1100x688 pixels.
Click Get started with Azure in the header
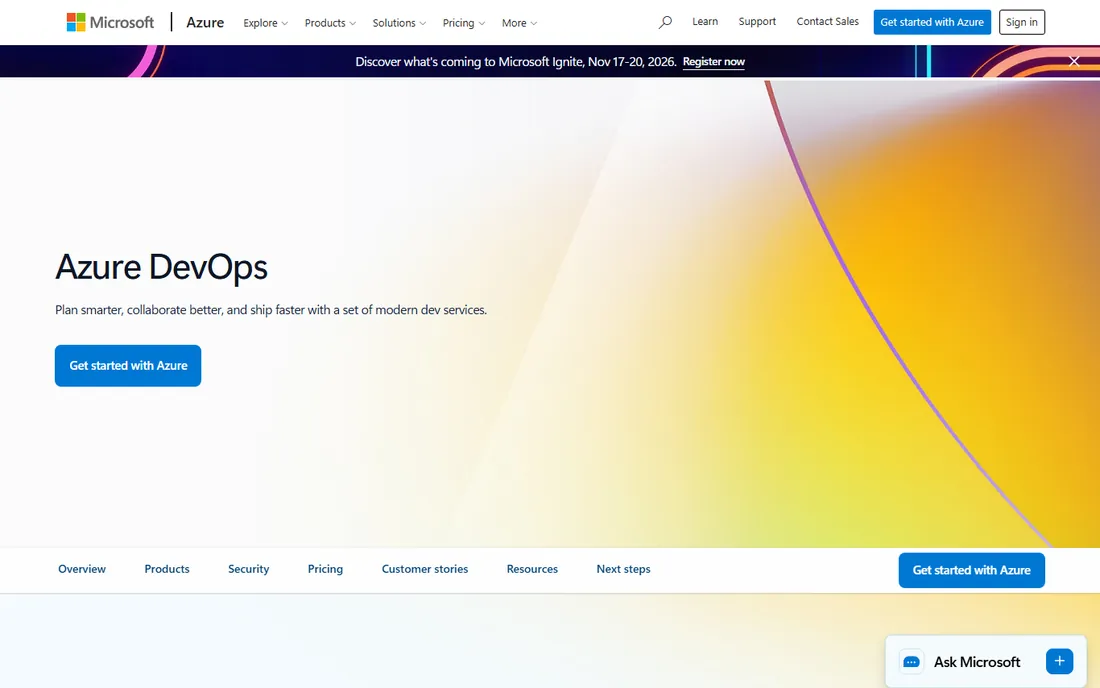[x=932, y=22]
